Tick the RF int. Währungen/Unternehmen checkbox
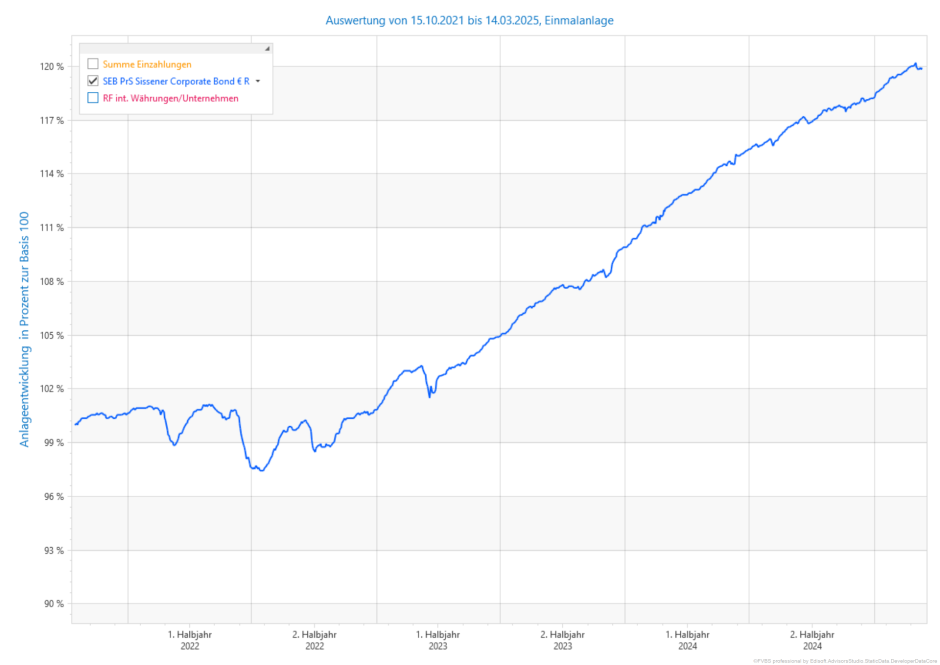 (x=93, y=98)
